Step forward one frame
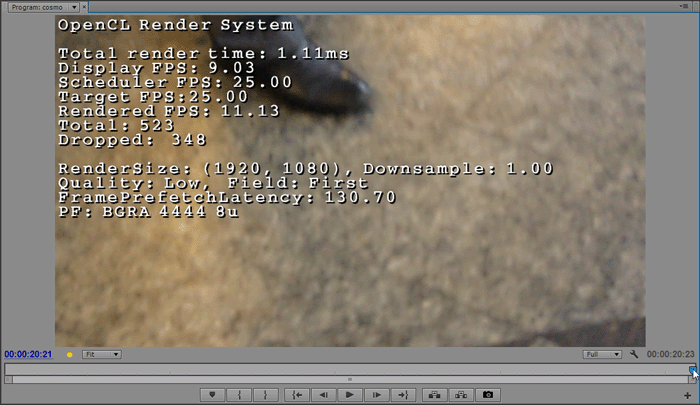The height and width of the screenshot is (405, 700). pyautogui.click(x=376, y=395)
